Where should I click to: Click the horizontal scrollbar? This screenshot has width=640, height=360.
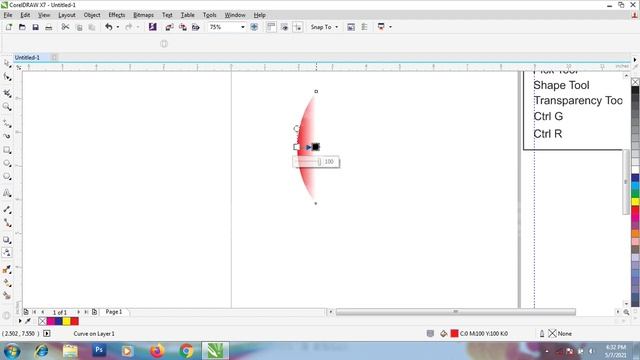(x=456, y=312)
